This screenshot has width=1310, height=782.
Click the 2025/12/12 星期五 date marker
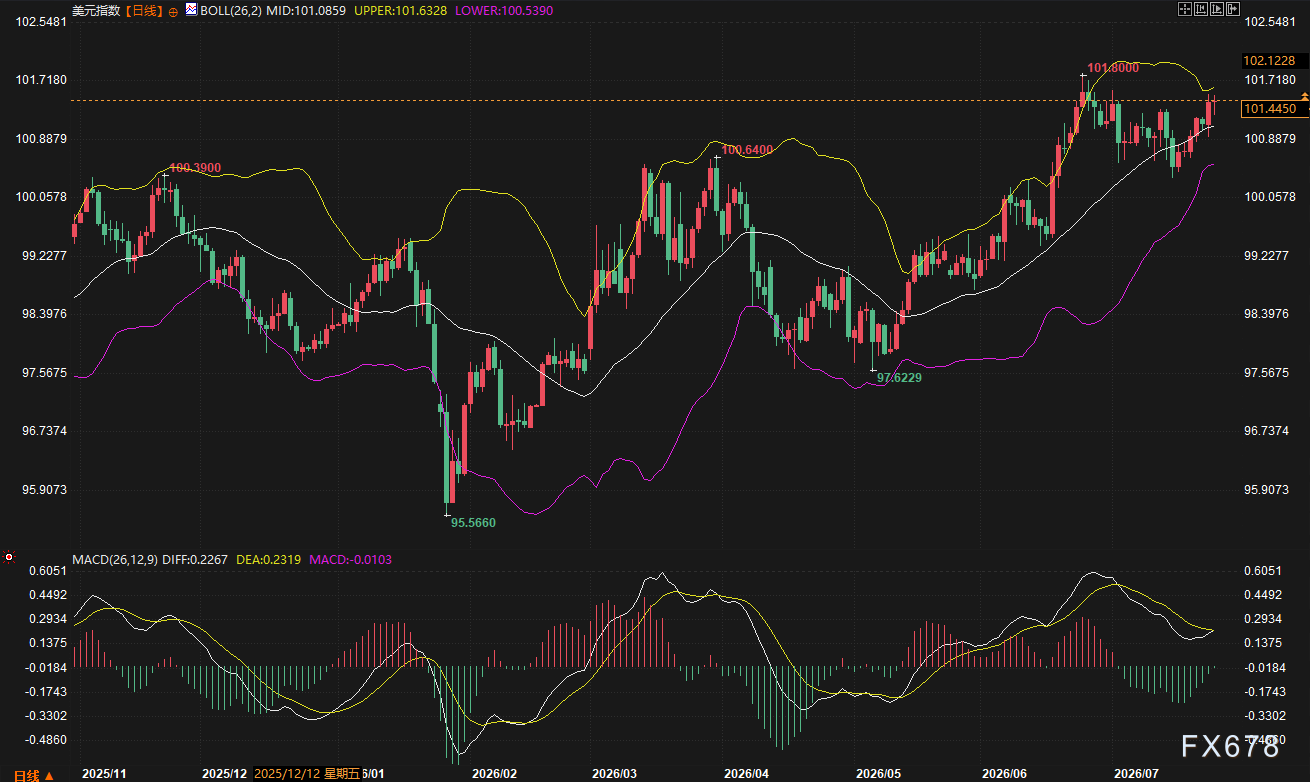[306, 773]
